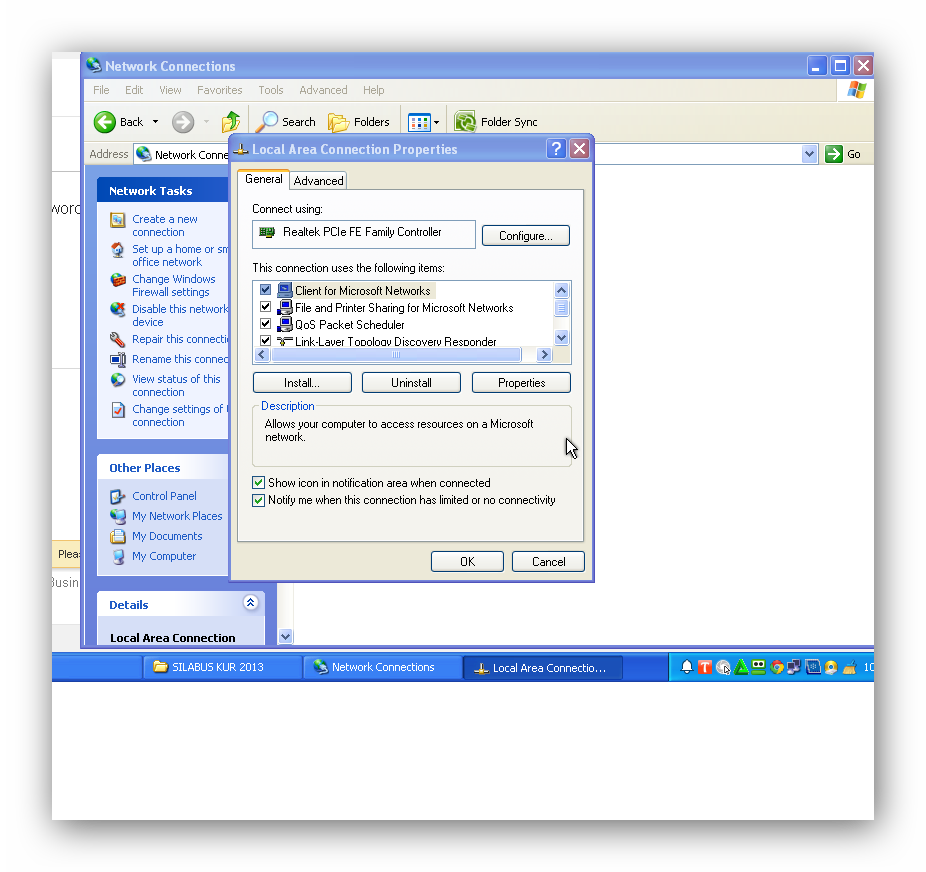Screen dimensions: 926x872
Task: Switch to Network Connections taskbar button
Action: pyautogui.click(x=383, y=667)
